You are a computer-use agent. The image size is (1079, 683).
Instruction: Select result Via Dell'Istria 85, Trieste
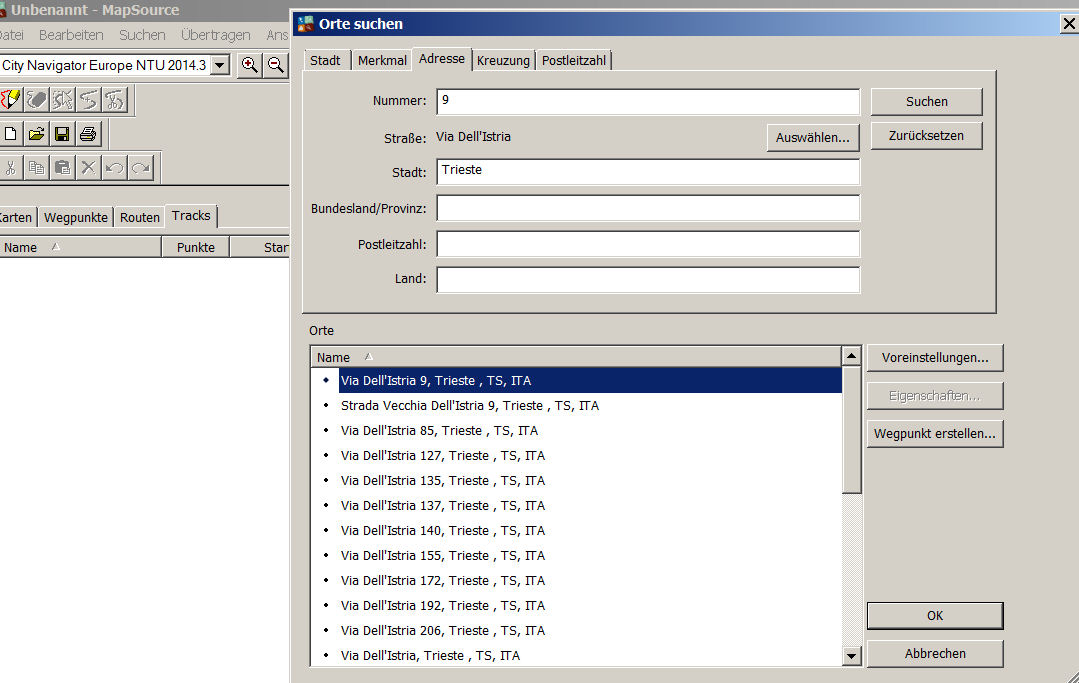click(x=576, y=431)
